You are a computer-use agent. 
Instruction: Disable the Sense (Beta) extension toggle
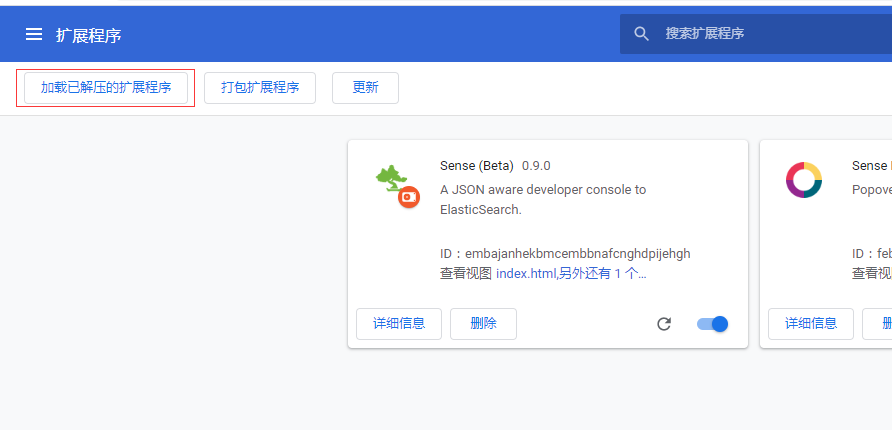tap(713, 324)
